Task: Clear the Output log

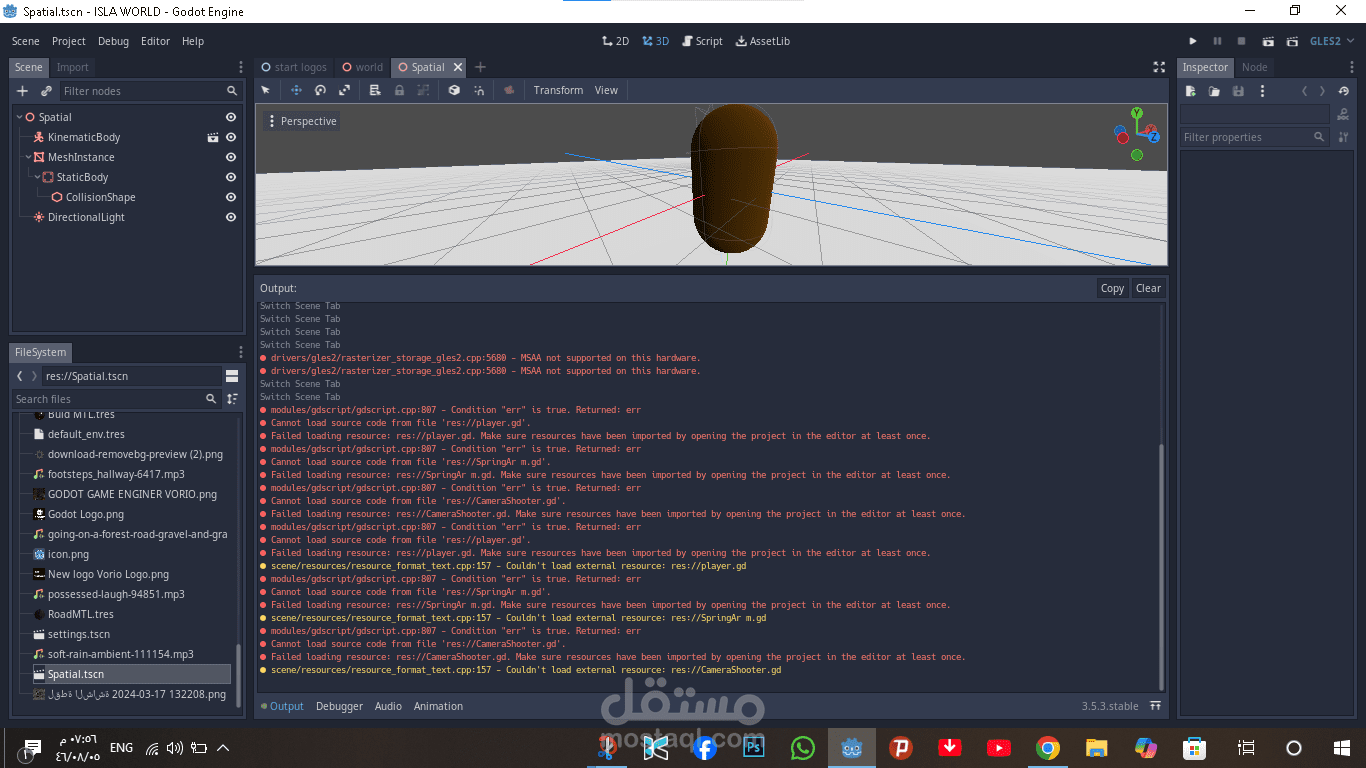Action: point(1148,288)
